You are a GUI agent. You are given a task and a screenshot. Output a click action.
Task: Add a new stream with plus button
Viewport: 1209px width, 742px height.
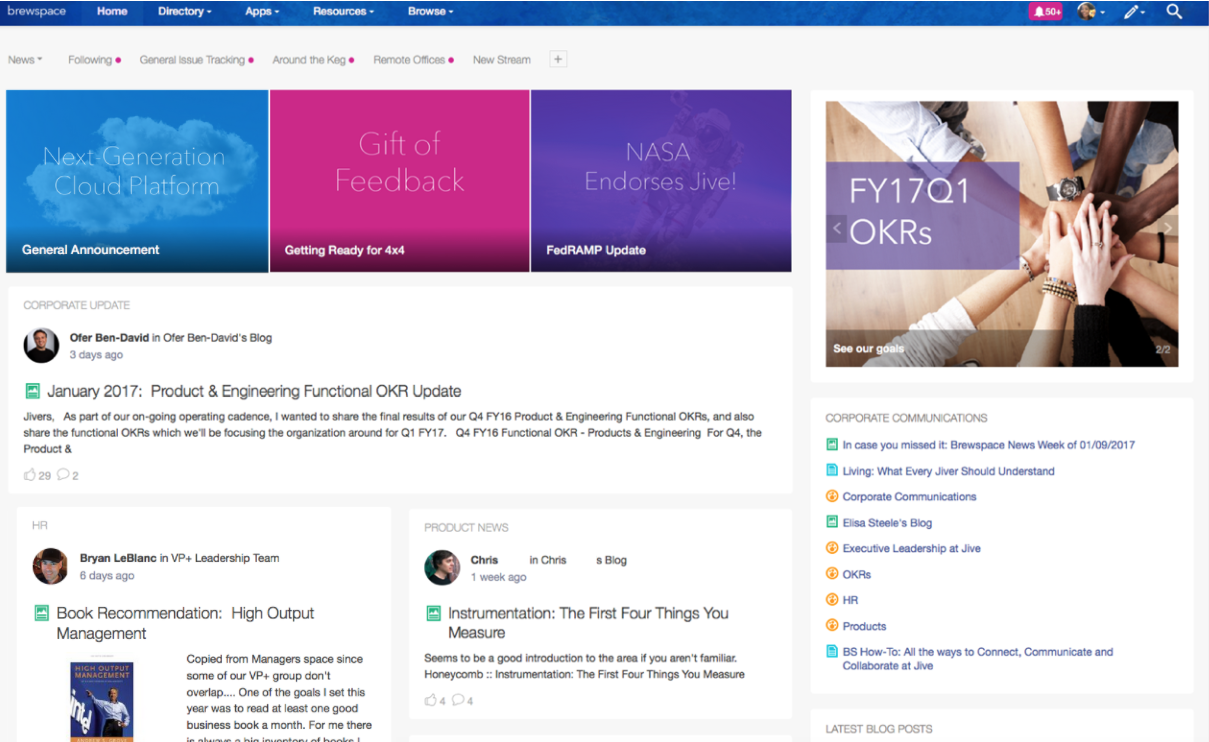coord(558,60)
